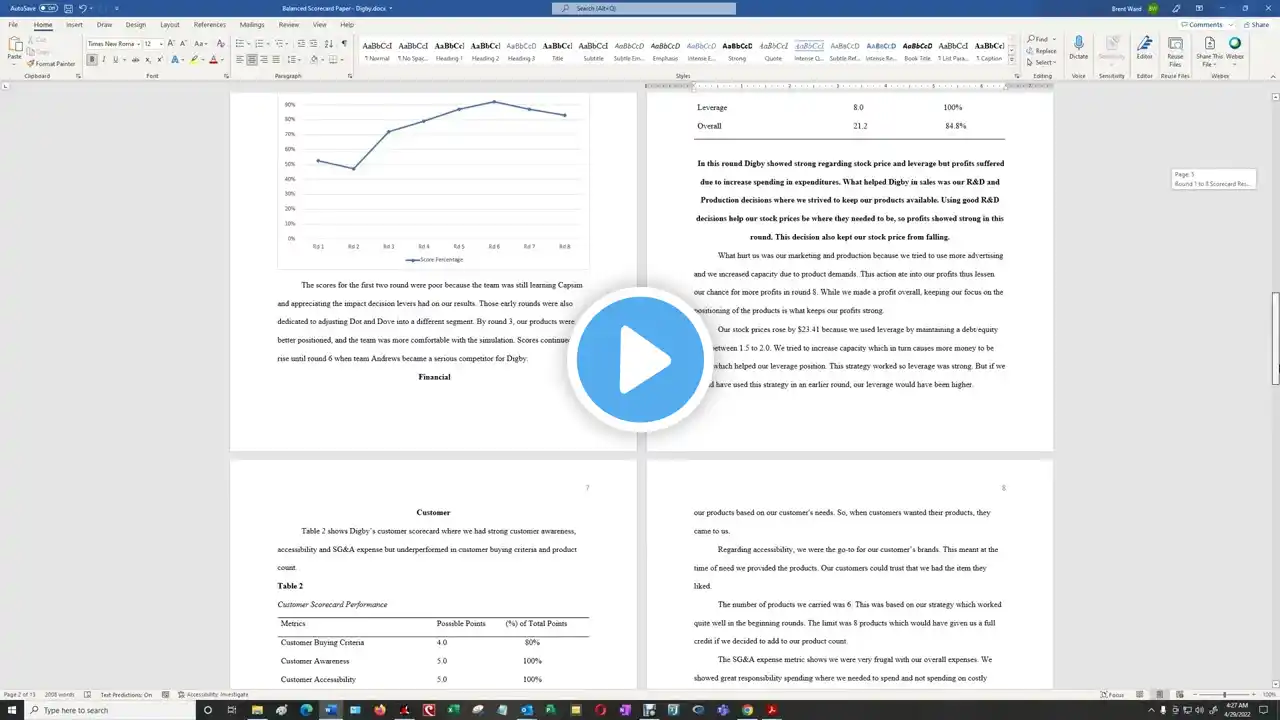Save the document with the Save icon
Image resolution: width=1280 pixels, height=720 pixels.
pos(68,8)
